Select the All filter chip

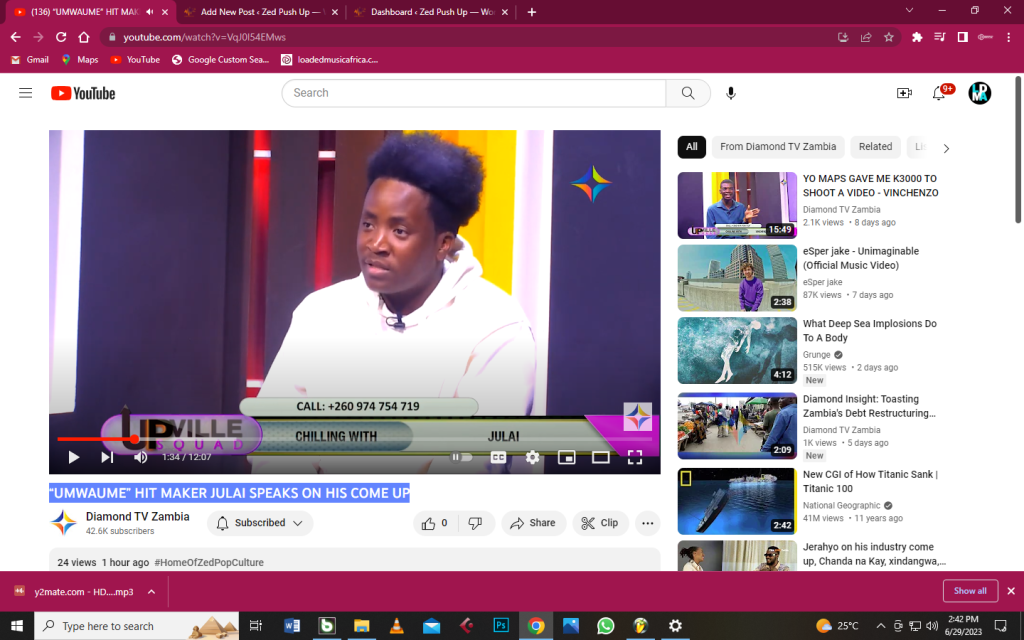(x=692, y=147)
